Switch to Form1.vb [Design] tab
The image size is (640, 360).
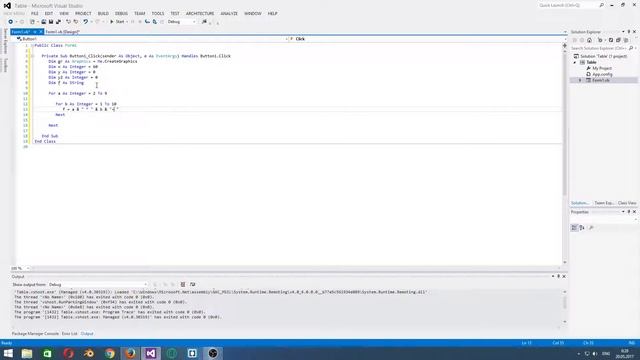coord(62,31)
